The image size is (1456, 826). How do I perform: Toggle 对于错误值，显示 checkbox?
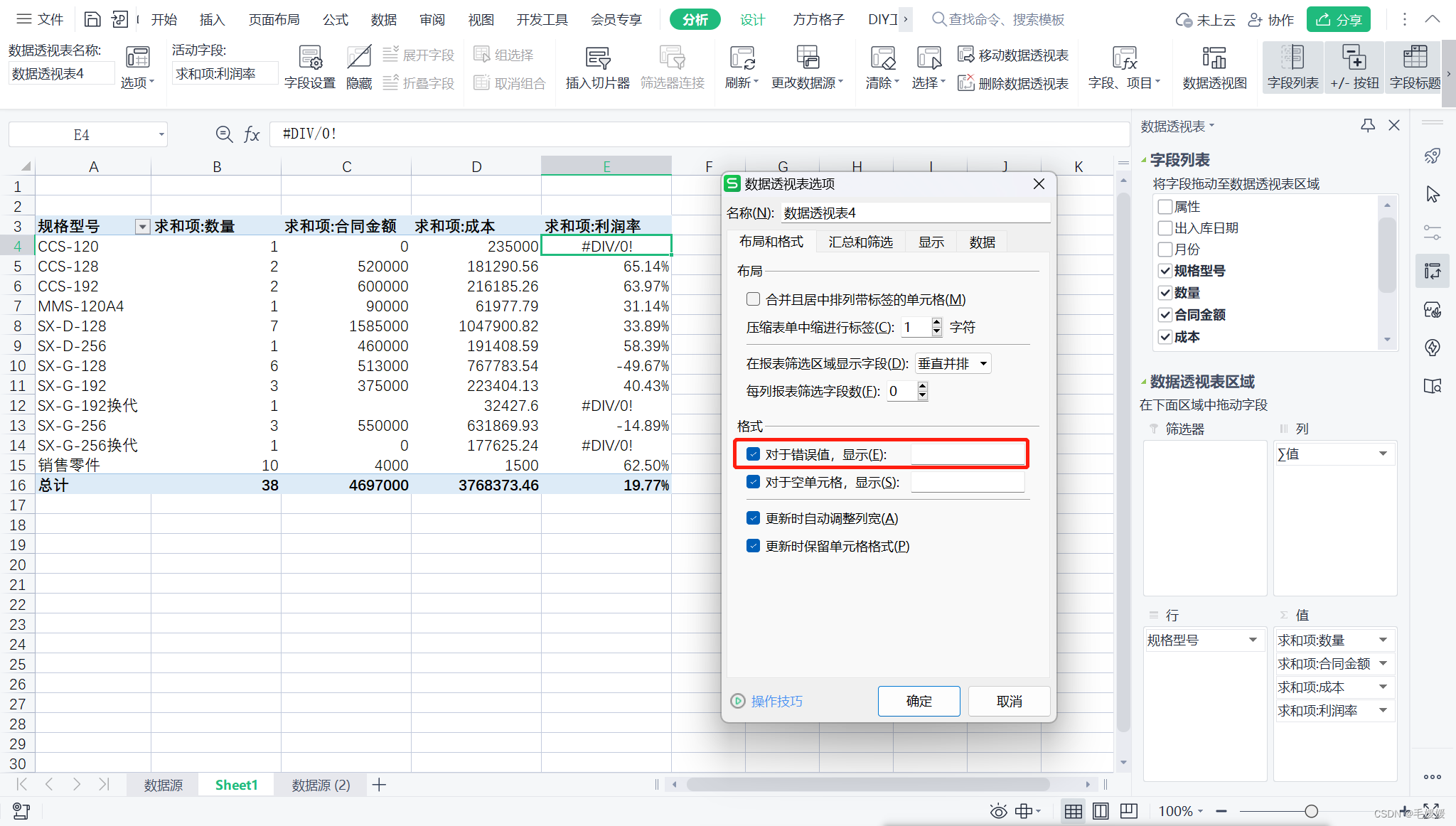coord(753,455)
